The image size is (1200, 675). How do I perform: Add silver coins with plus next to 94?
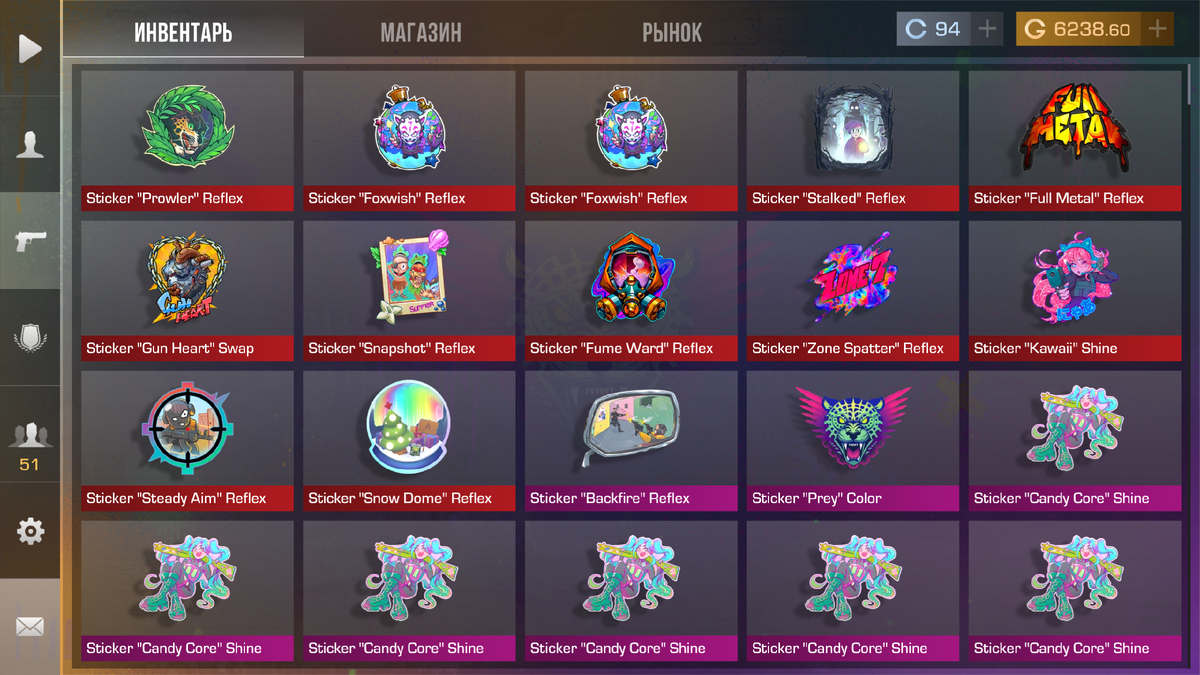pyautogui.click(x=987, y=29)
